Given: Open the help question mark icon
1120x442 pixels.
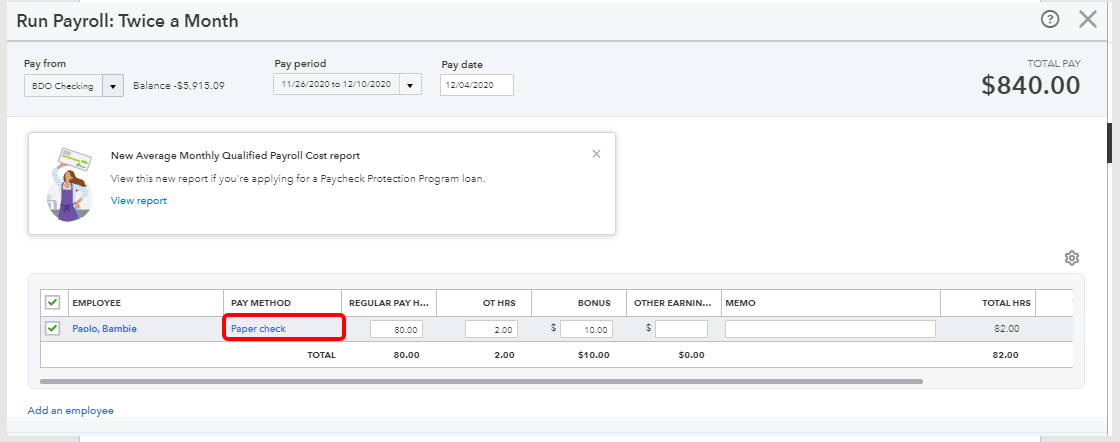Looking at the screenshot, I should point(1049,19).
